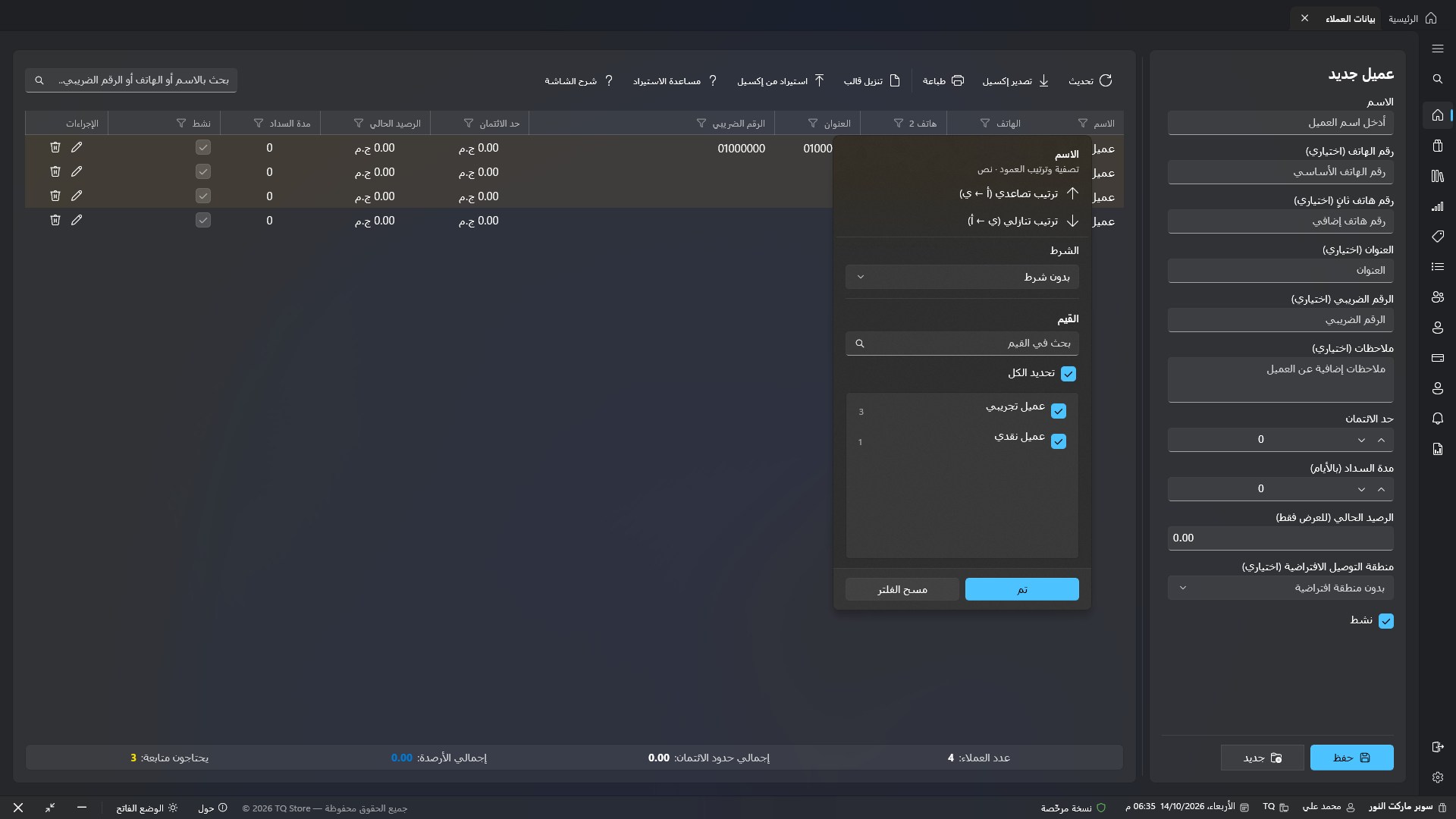
Task: Open the sidebar home icon
Action: pyautogui.click(x=1437, y=115)
